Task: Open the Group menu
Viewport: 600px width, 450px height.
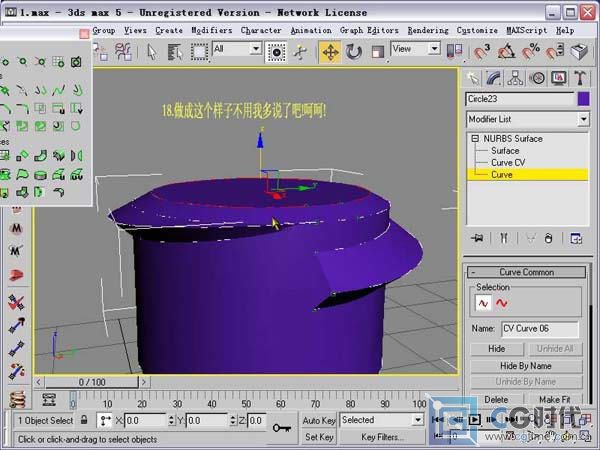Action: pos(104,30)
